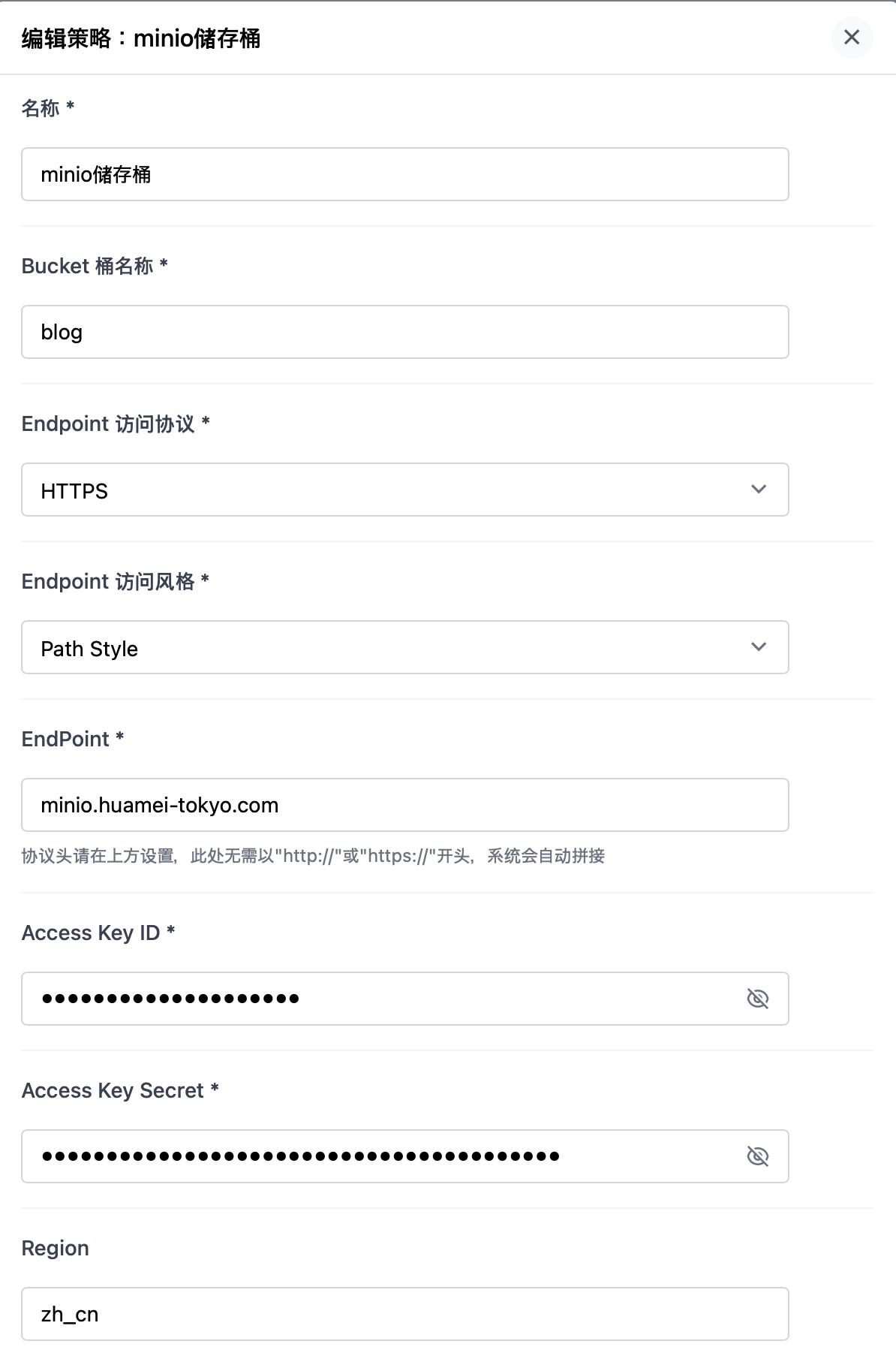896x1353 pixels.
Task: Close the 编辑策略 dialog with the X icon
Action: 852,38
